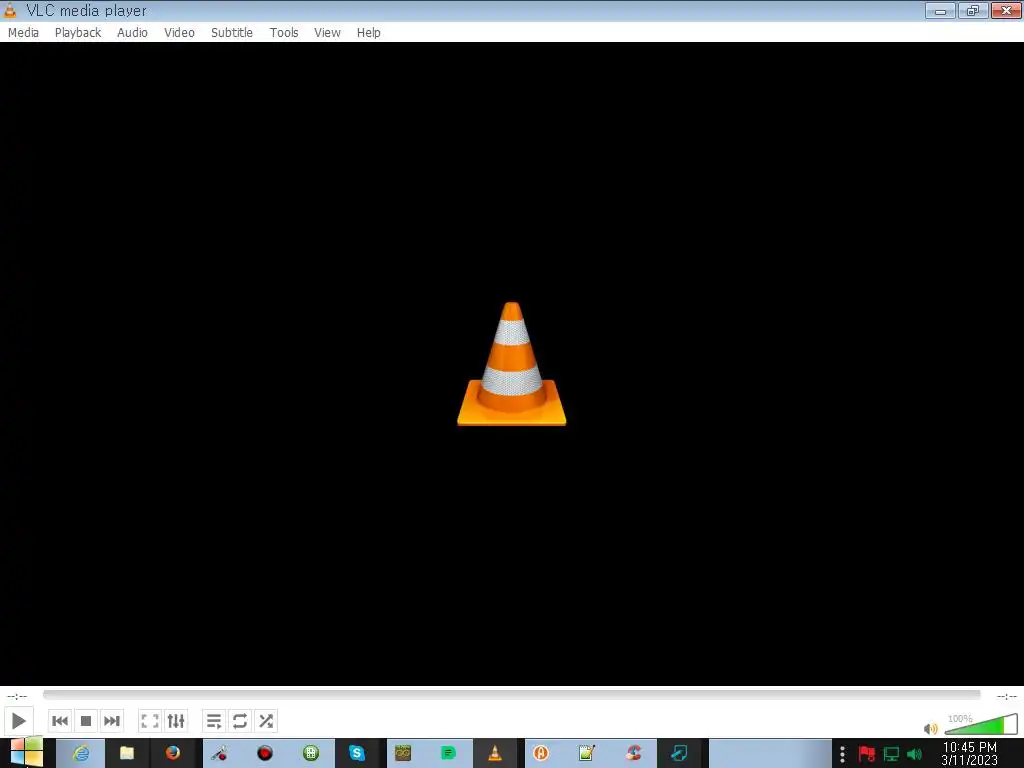Screen dimensions: 1024x768
Task: Open Skype from the taskbar
Action: [357, 753]
